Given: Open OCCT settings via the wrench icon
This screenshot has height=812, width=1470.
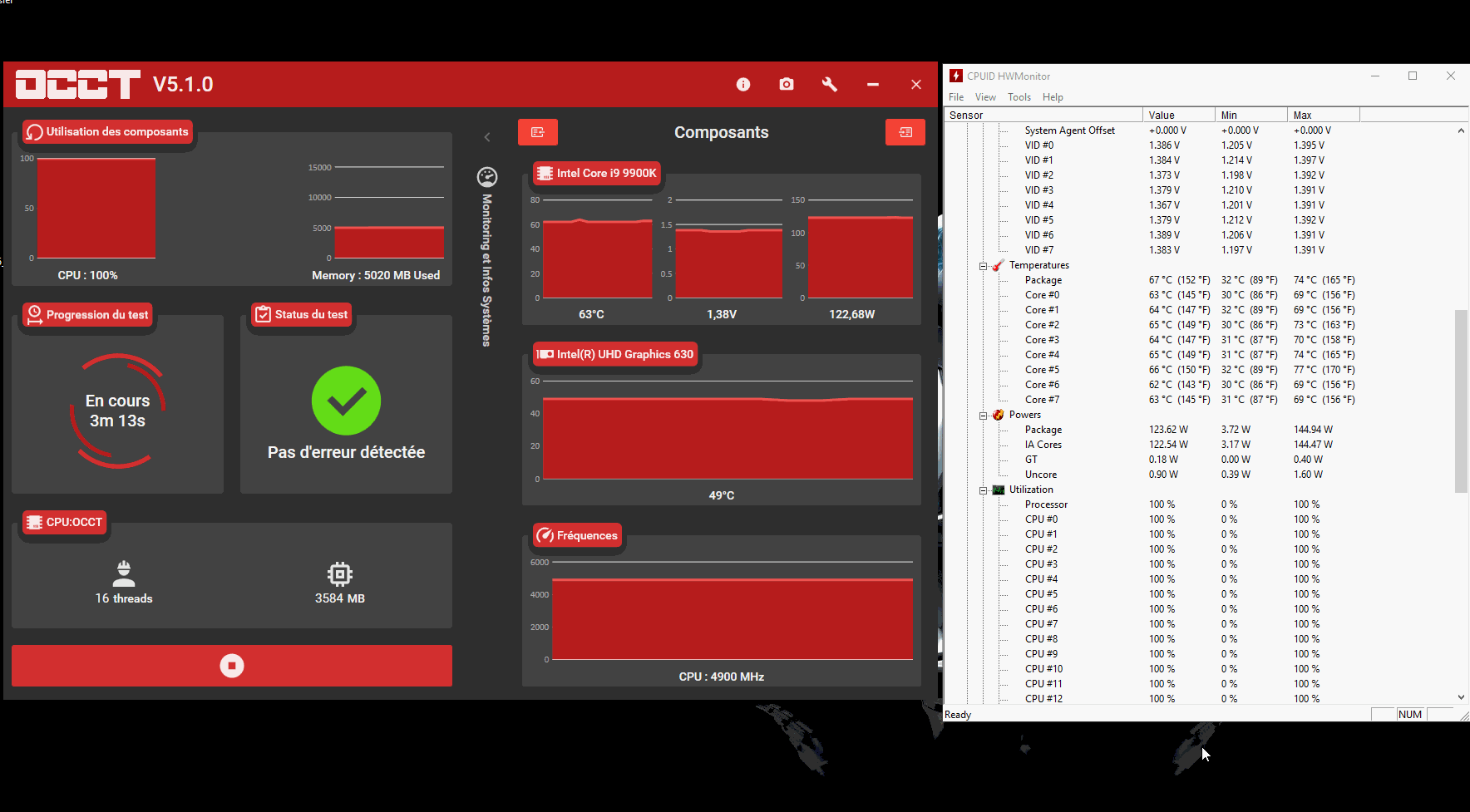Looking at the screenshot, I should pyautogui.click(x=830, y=84).
